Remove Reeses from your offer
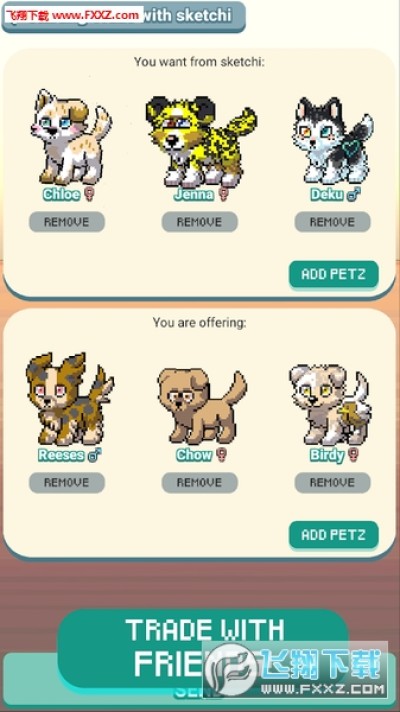 pyautogui.click(x=67, y=482)
